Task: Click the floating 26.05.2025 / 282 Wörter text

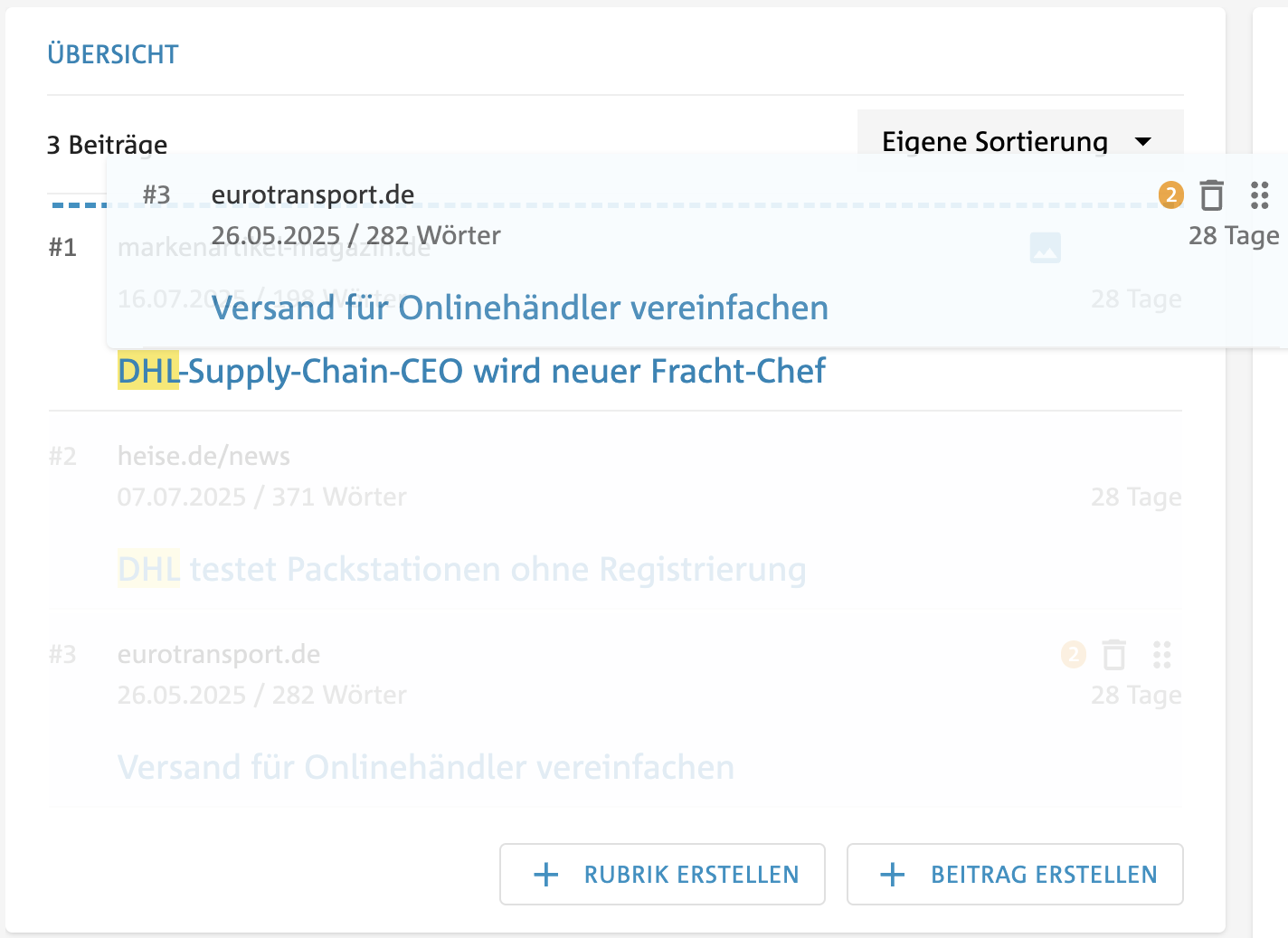Action: (356, 235)
